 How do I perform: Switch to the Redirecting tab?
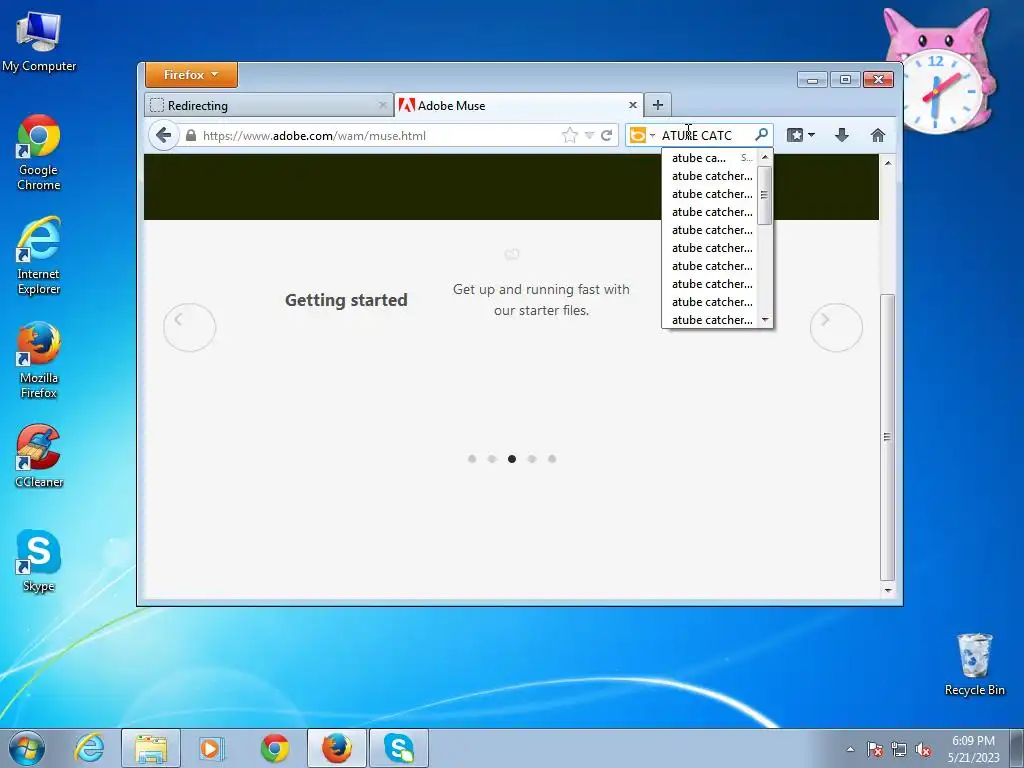click(x=268, y=105)
